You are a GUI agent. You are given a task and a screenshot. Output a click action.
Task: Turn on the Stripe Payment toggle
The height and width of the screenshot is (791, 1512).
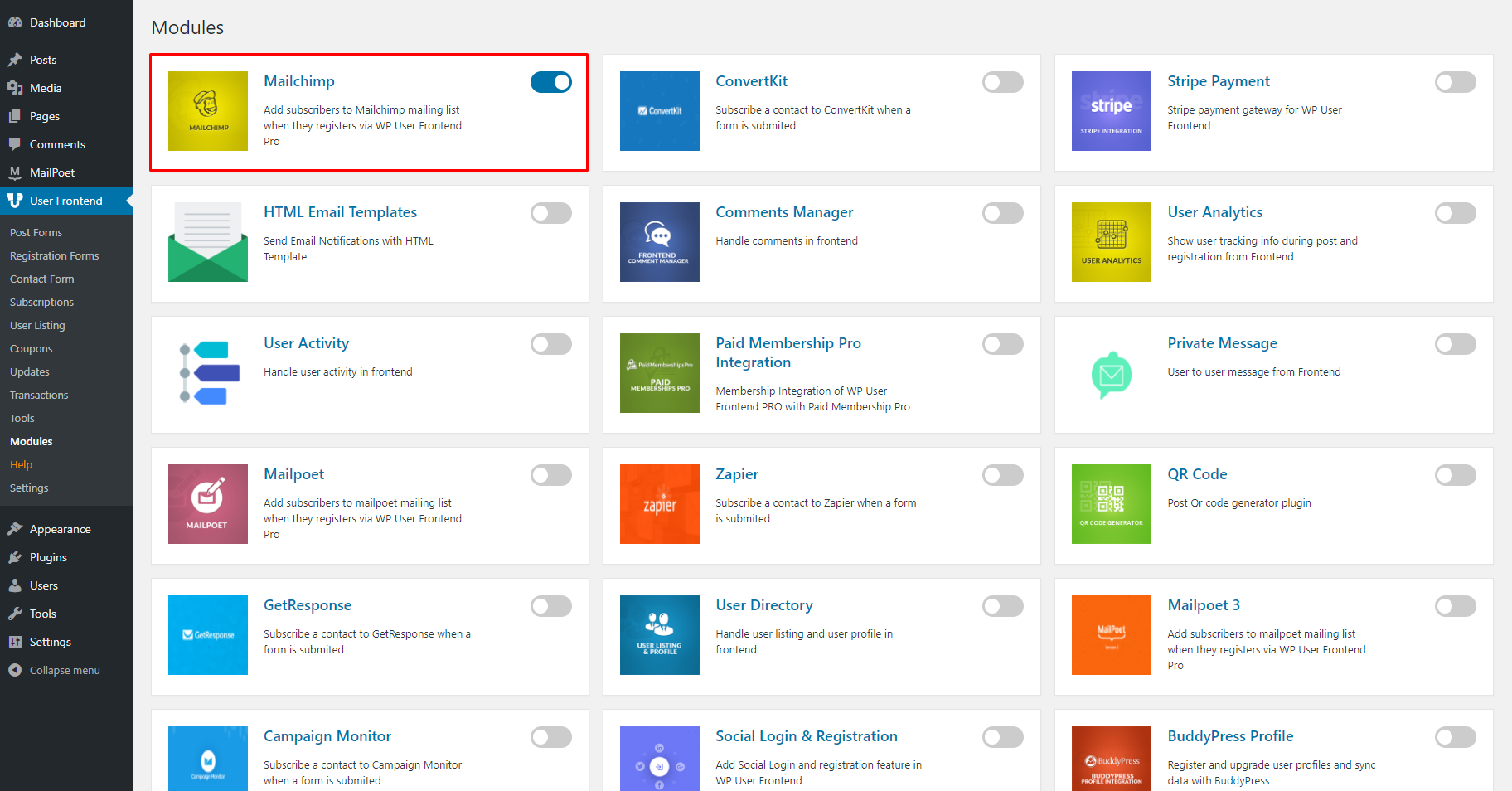(1456, 82)
